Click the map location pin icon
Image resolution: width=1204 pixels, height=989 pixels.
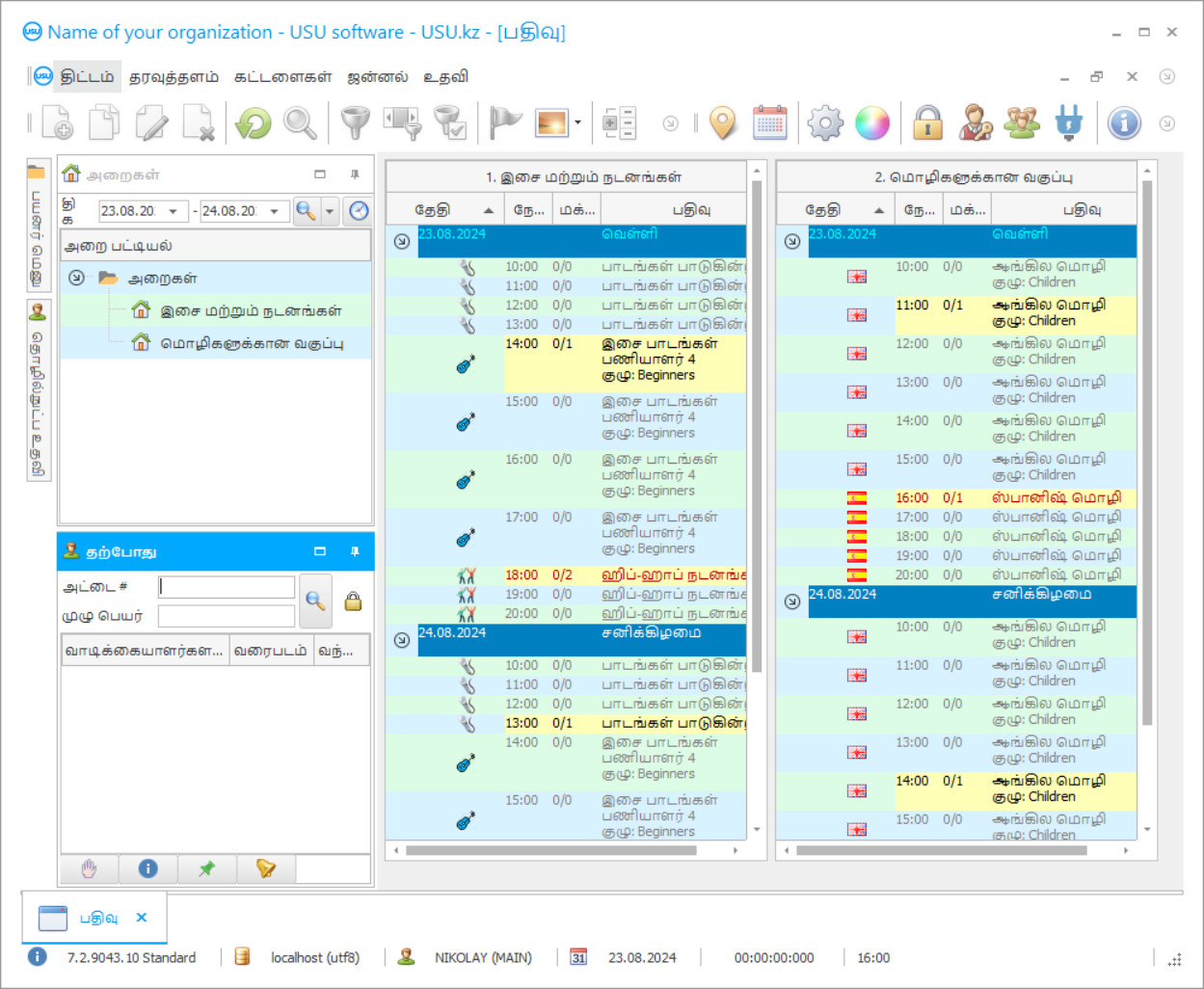[x=723, y=123]
